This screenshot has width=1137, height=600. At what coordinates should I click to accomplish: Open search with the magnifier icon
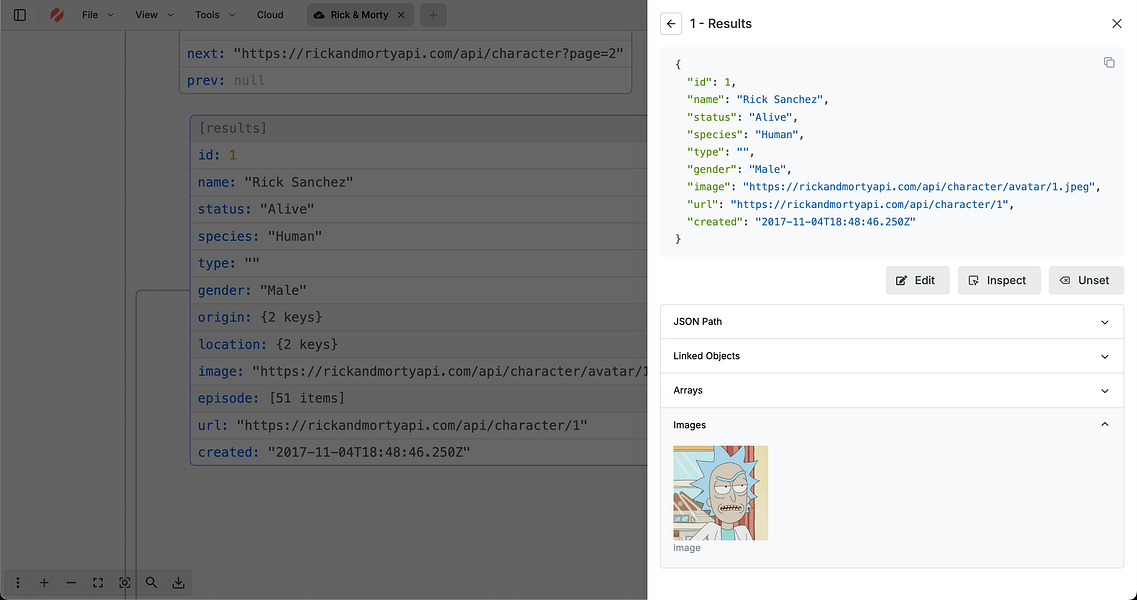tap(151, 582)
